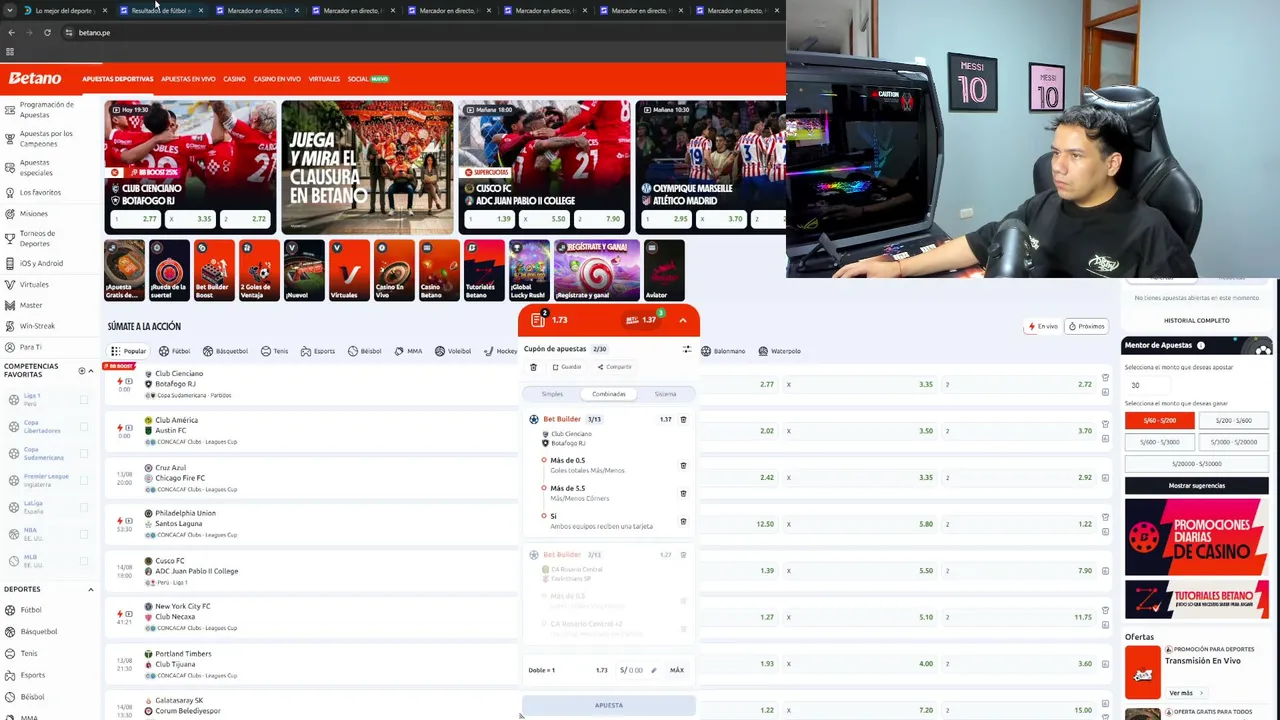Image resolution: width=1280 pixels, height=720 pixels.
Task: Open Fútbol in the Deportes sidebar
Action: click(x=31, y=610)
